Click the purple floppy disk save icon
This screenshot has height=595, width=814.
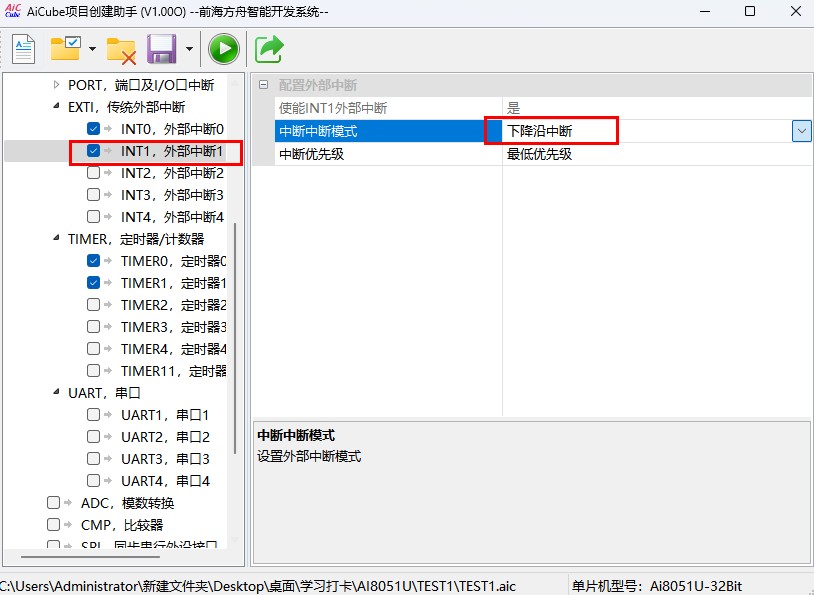pyautogui.click(x=161, y=49)
